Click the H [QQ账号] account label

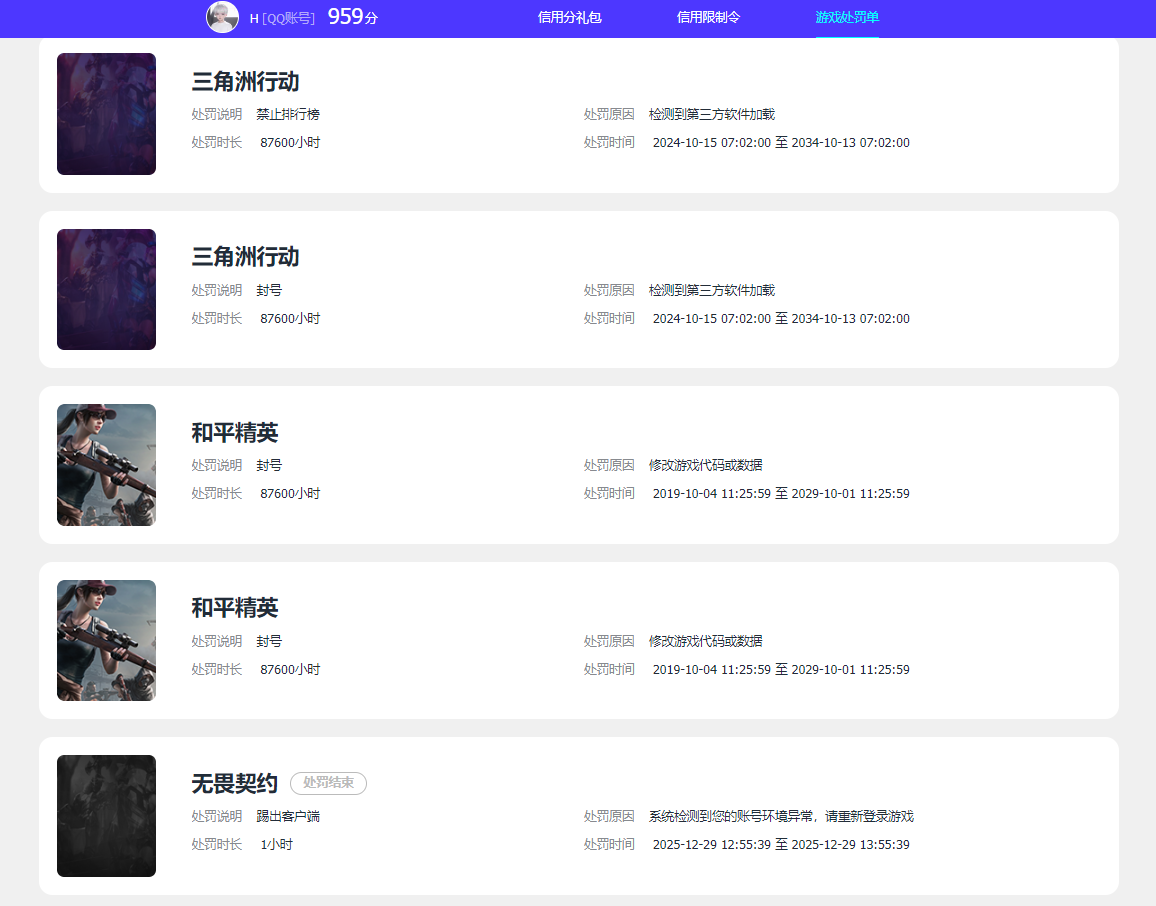coord(283,17)
